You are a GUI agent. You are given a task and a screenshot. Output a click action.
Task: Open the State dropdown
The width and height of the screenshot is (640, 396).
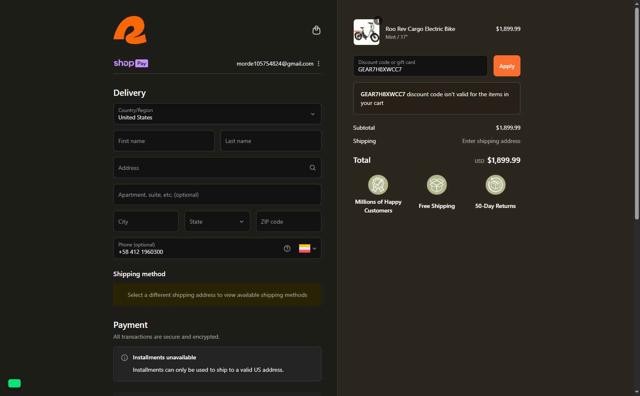tap(217, 222)
